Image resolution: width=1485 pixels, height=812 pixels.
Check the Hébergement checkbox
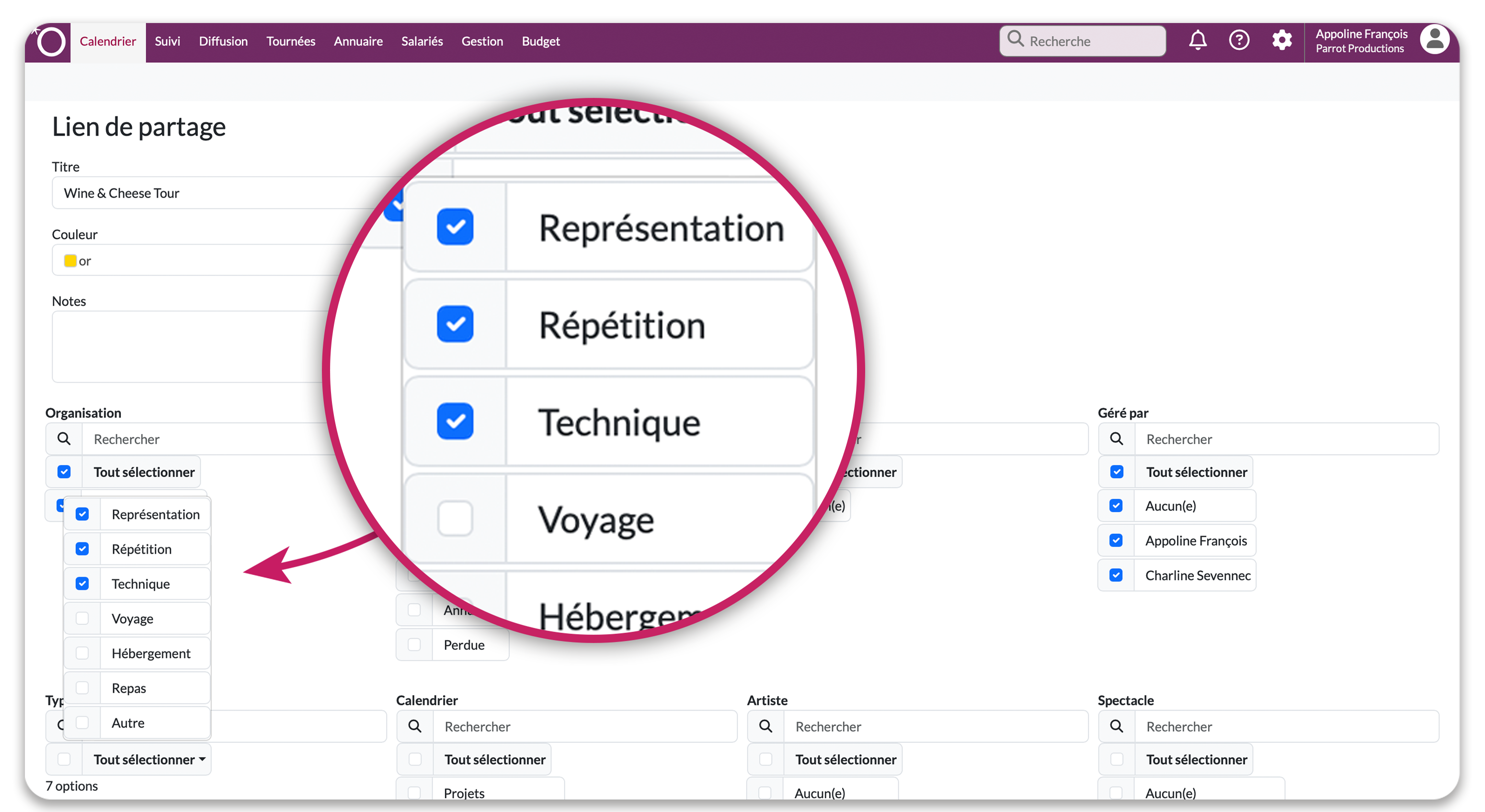(82, 653)
